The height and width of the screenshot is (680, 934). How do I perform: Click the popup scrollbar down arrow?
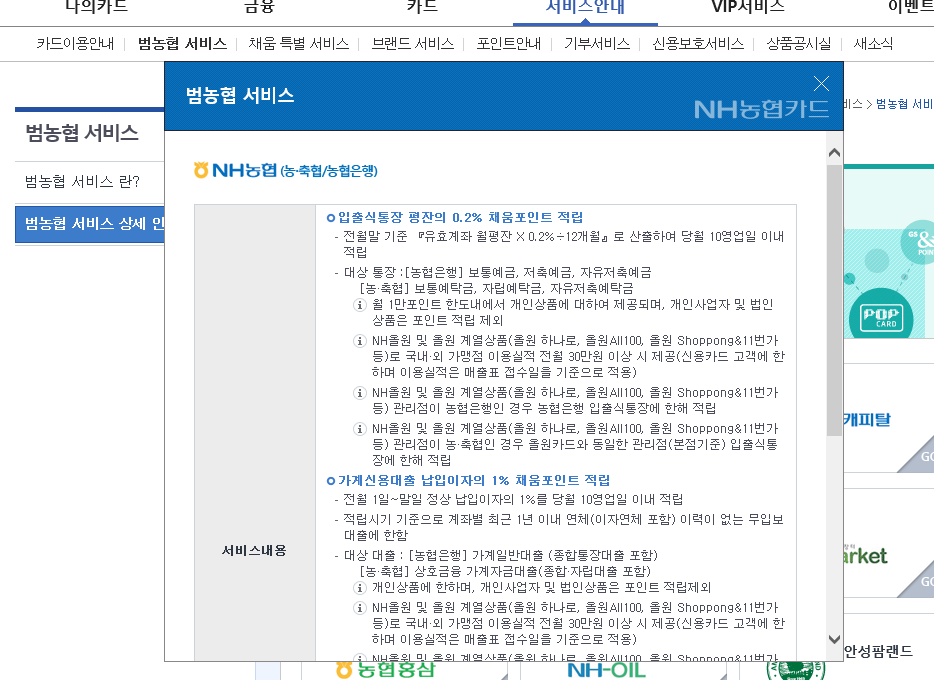tap(834, 639)
